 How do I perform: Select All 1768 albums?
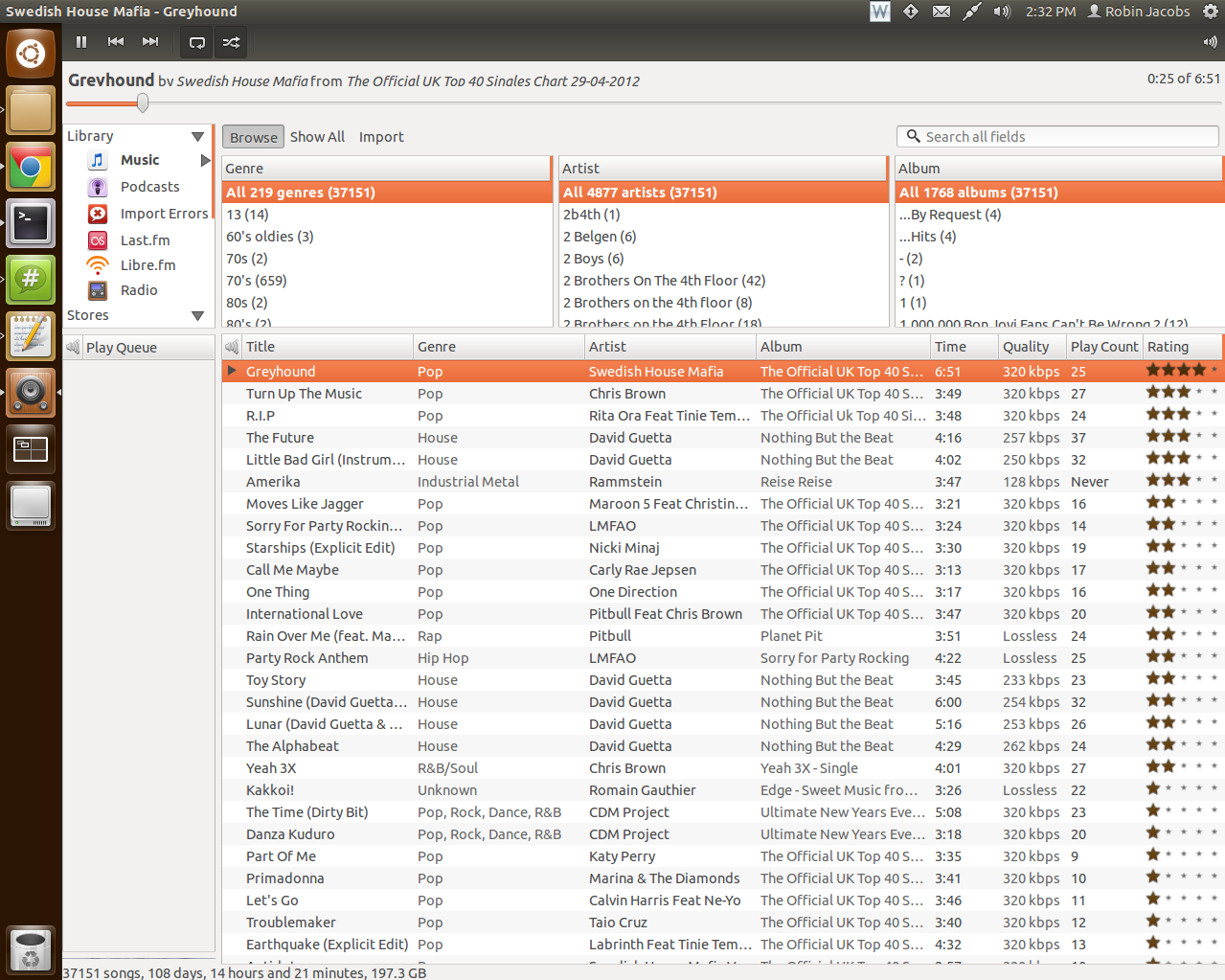click(x=1059, y=193)
